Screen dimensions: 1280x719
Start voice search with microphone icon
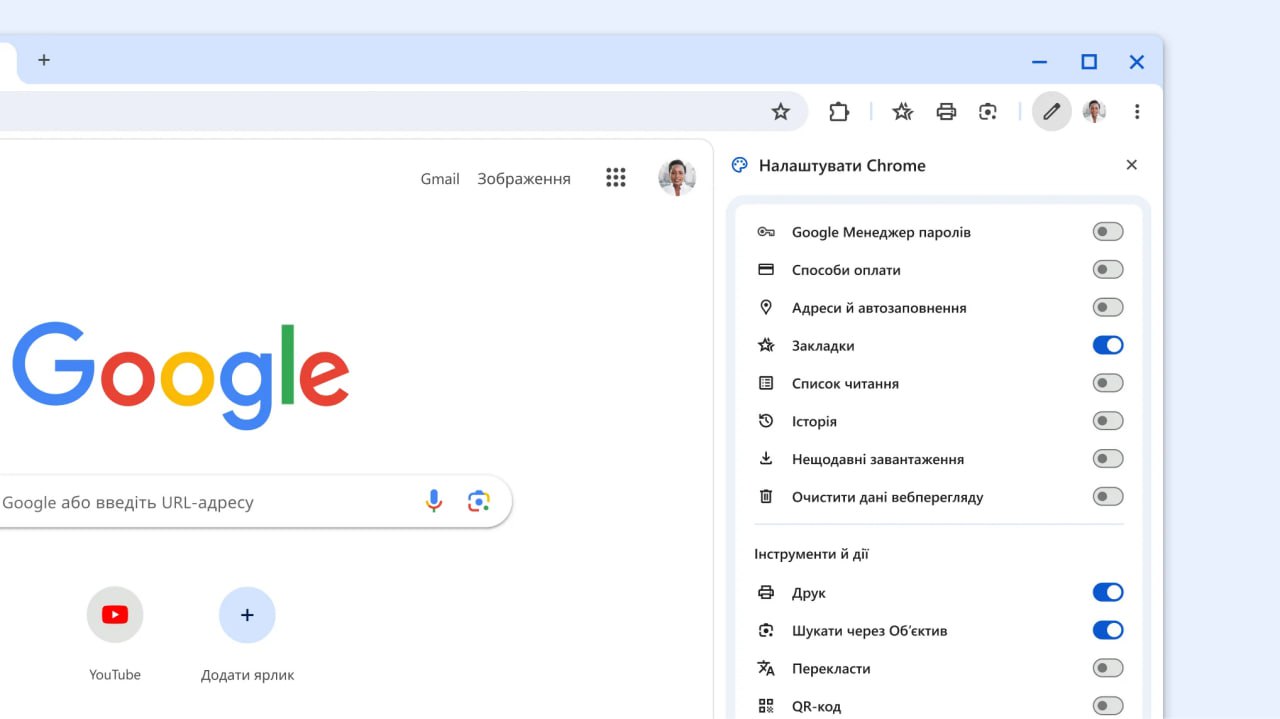click(434, 501)
